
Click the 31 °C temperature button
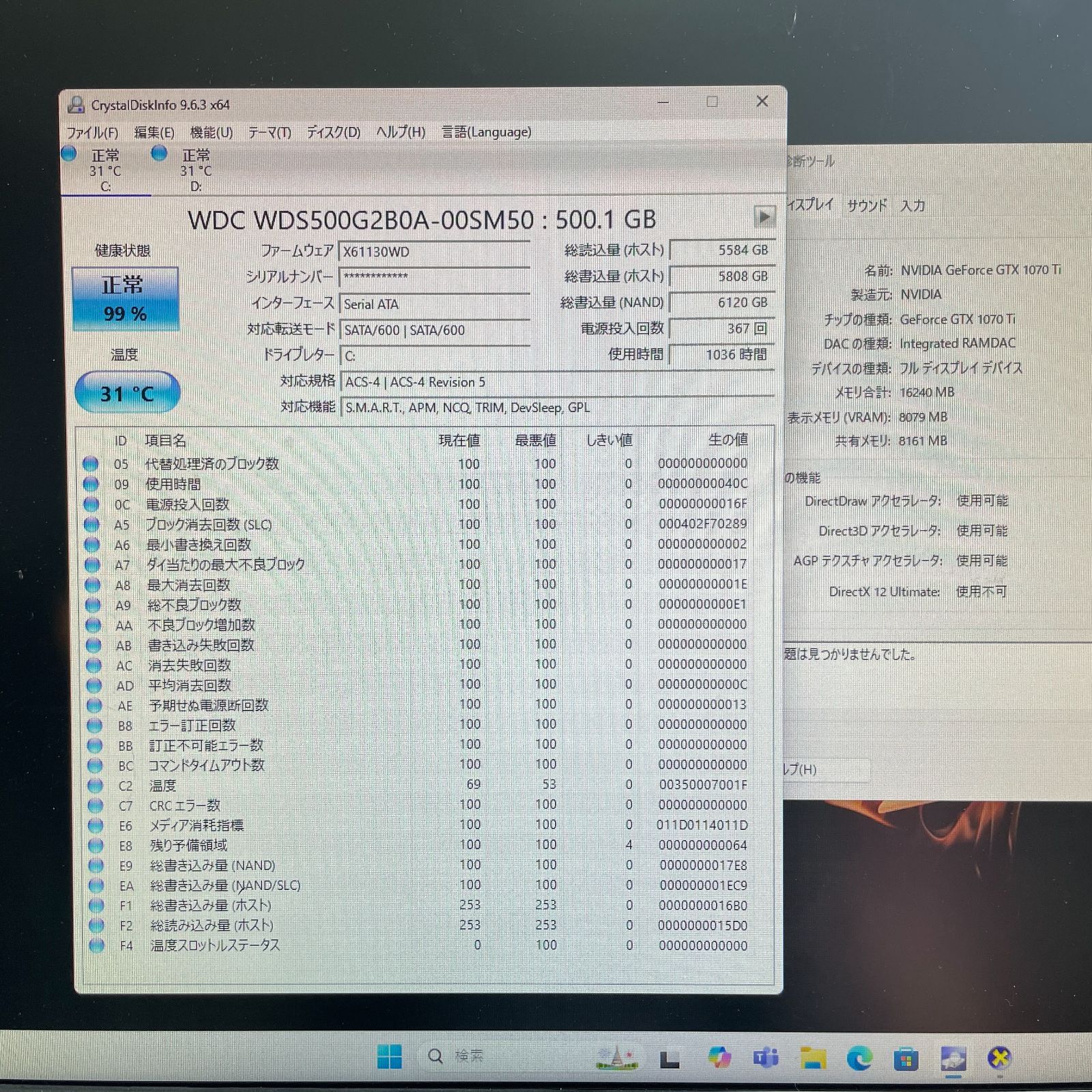[127, 392]
